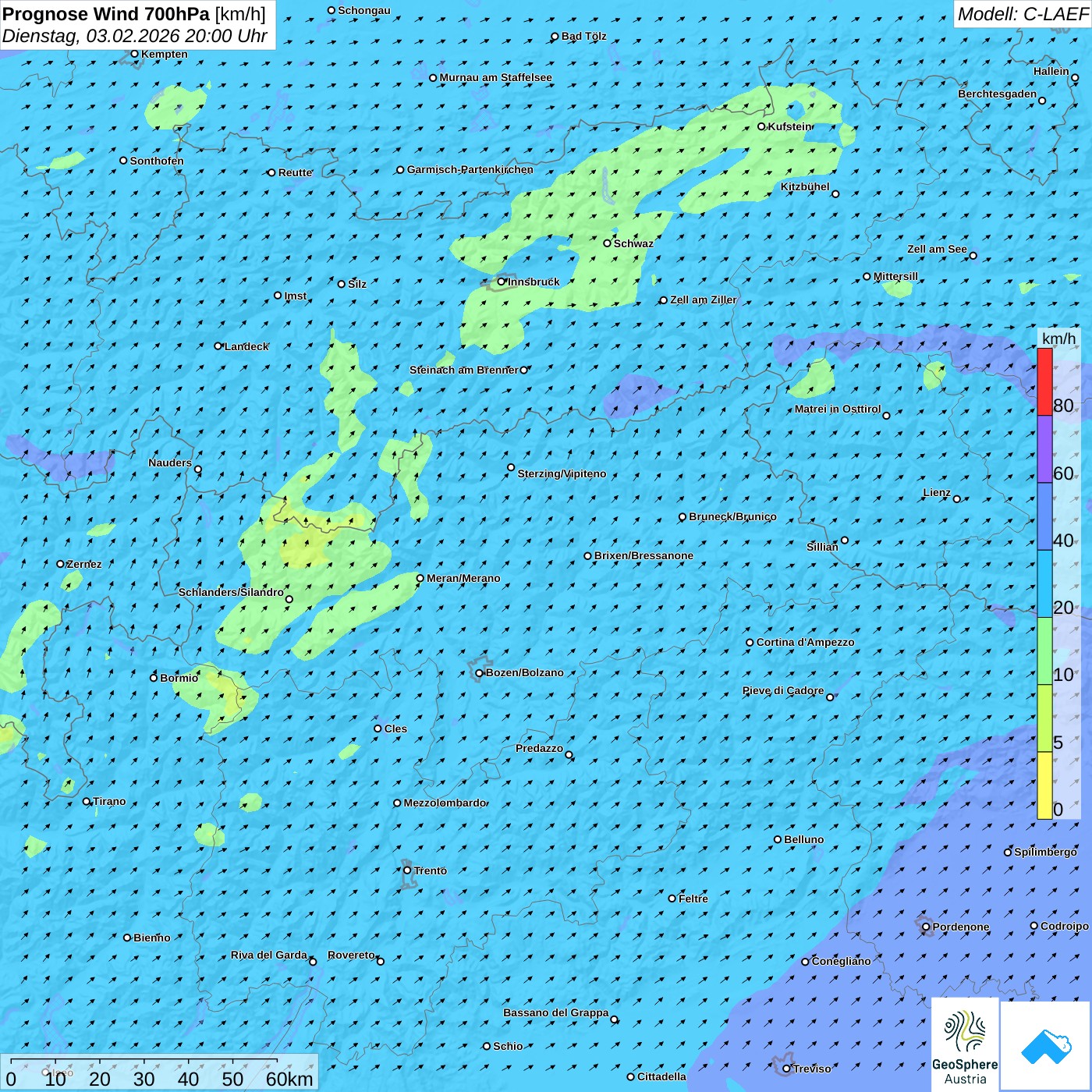
Task: Select the Garmisch-Partenkirchen label
Action: click(x=470, y=169)
